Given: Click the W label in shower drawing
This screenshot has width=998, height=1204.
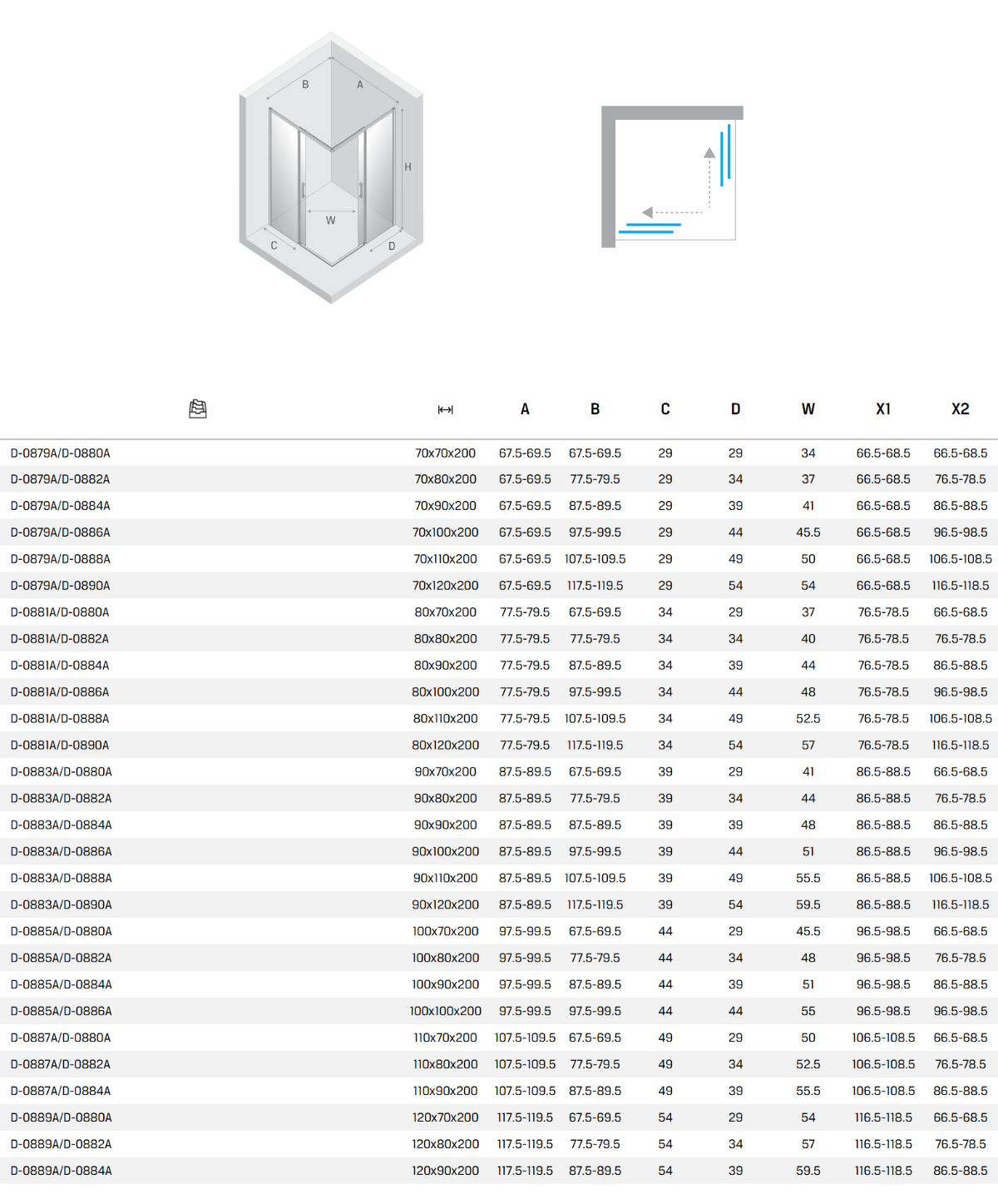Looking at the screenshot, I should (x=331, y=220).
